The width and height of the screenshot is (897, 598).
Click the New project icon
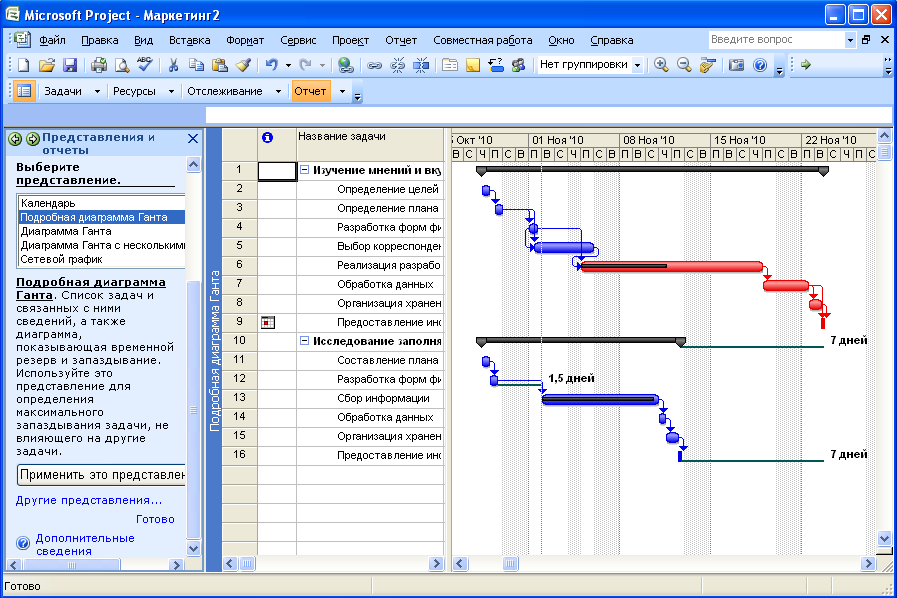[23, 65]
